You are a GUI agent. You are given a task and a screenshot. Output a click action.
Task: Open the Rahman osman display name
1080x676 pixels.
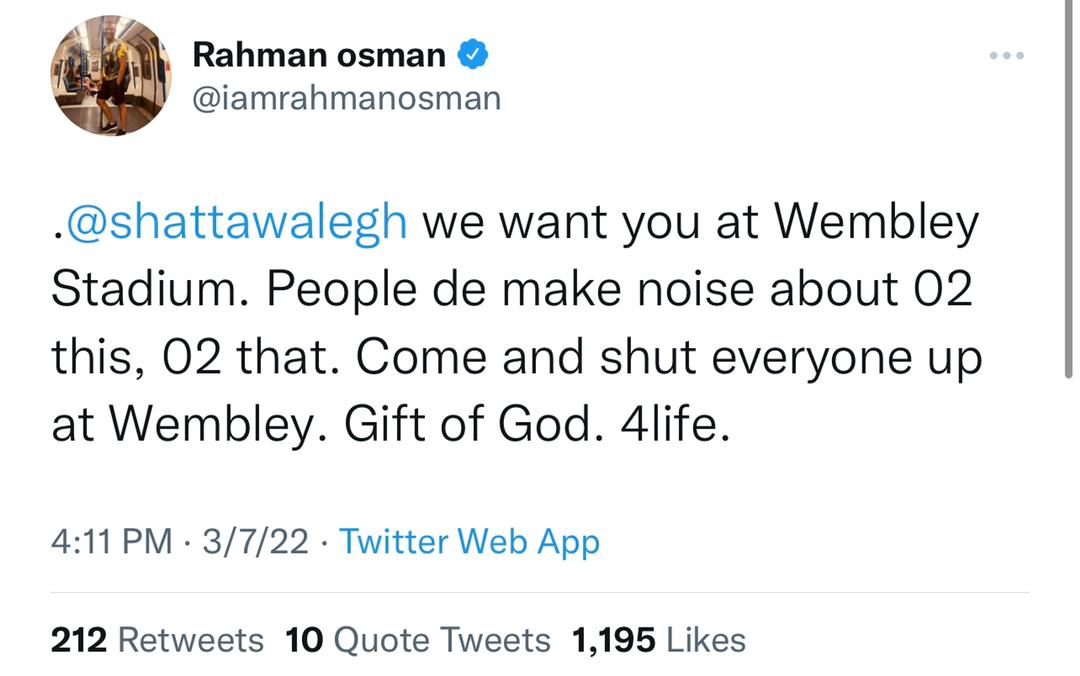pos(319,55)
